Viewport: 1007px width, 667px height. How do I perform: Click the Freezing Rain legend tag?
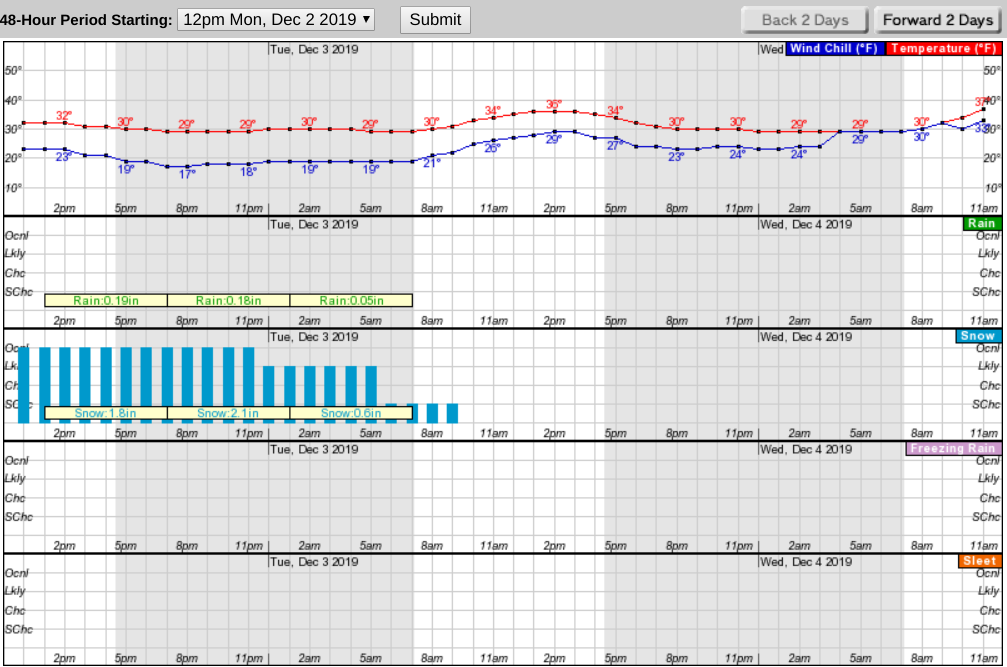click(953, 449)
